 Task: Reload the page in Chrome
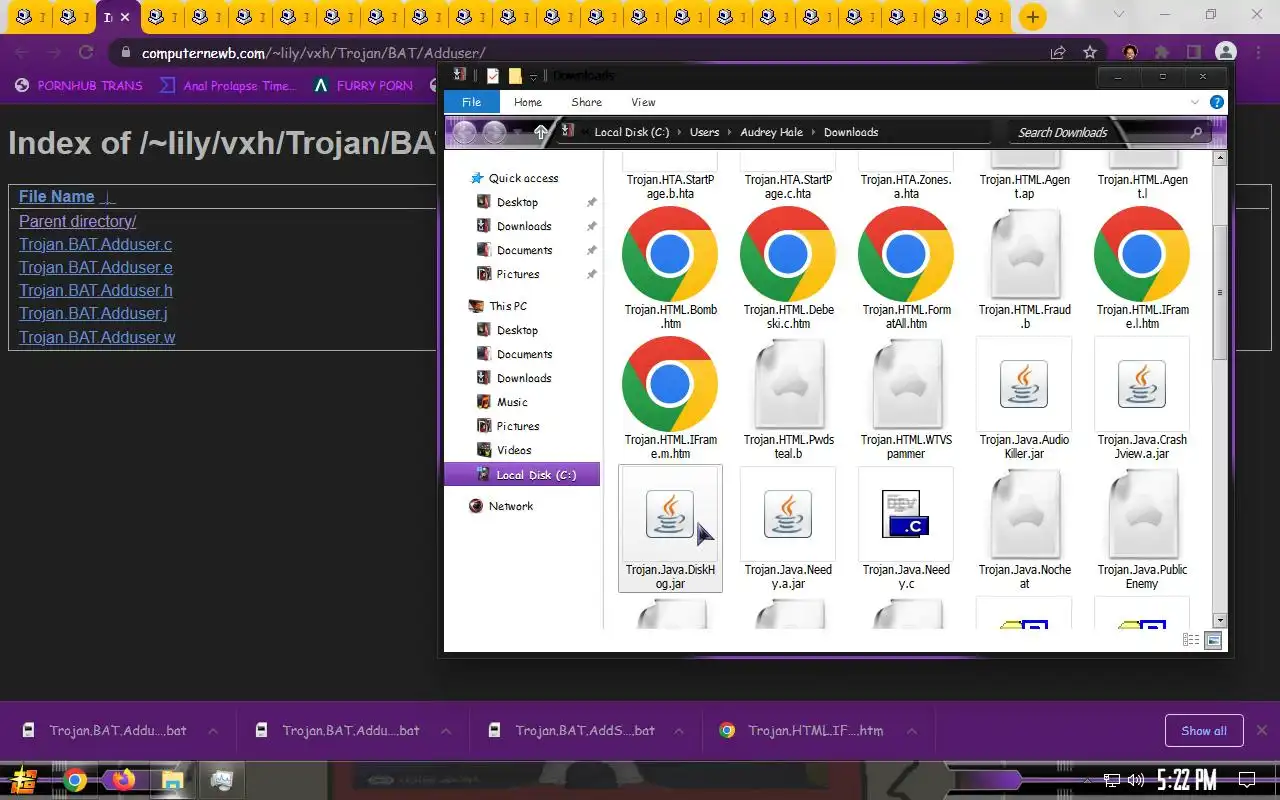86,53
